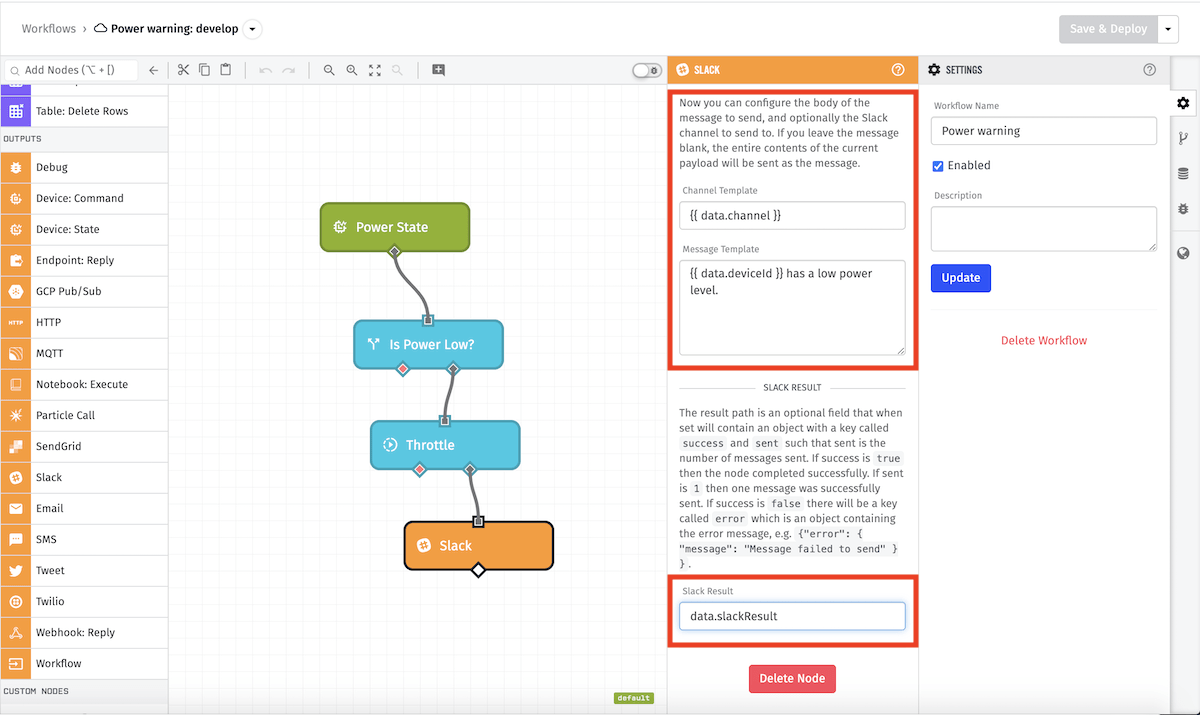This screenshot has height=715, width=1200.
Task: Select the Workflow palette node
Action: click(x=84, y=663)
